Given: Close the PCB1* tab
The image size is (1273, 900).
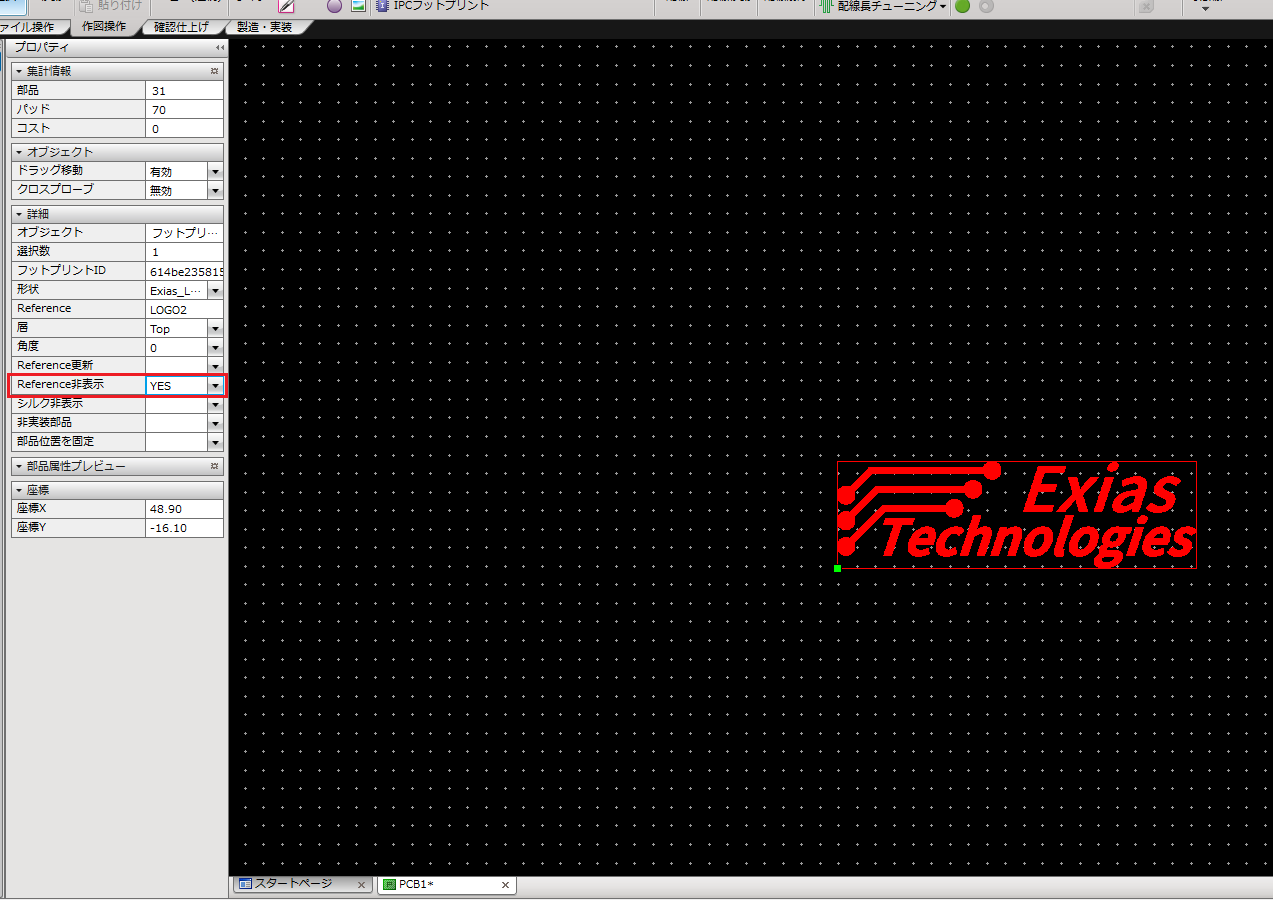Looking at the screenshot, I should point(505,885).
